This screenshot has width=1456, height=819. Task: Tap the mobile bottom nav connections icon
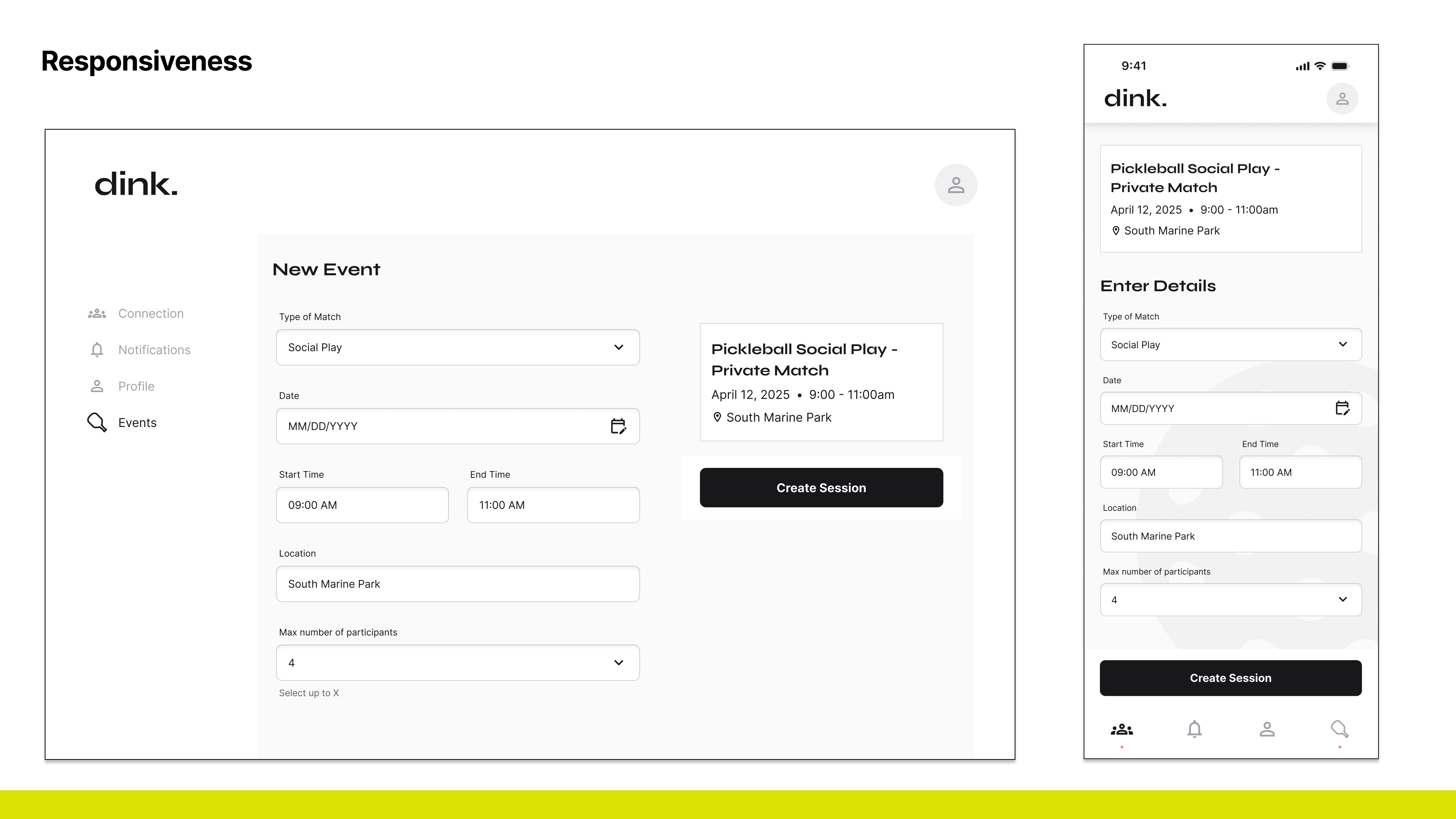point(1122,730)
